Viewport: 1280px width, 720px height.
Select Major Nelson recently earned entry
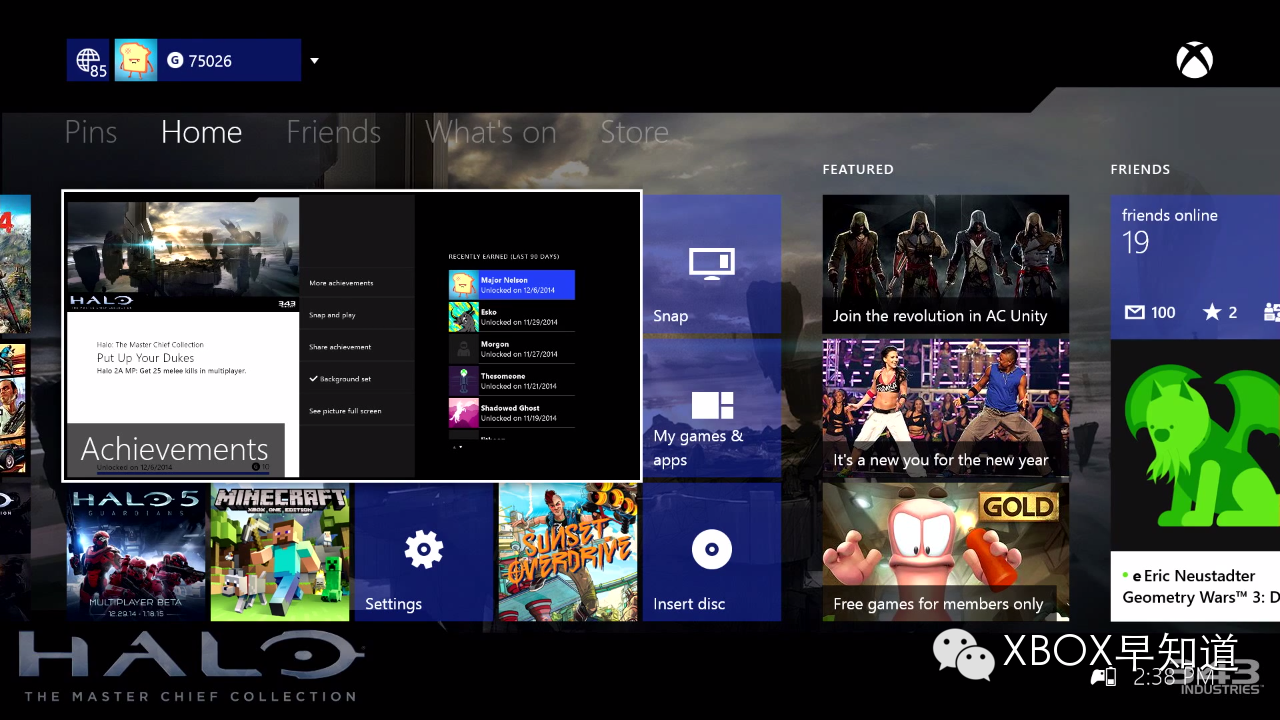coord(512,285)
